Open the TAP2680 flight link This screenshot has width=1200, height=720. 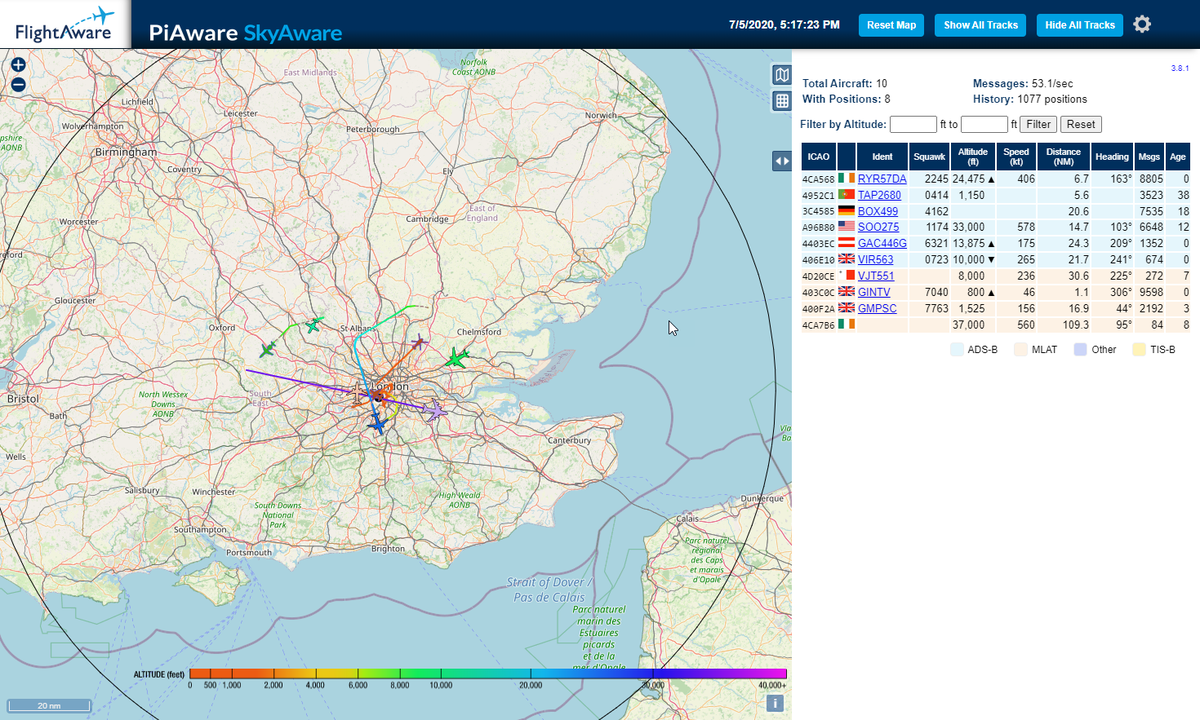[880, 195]
